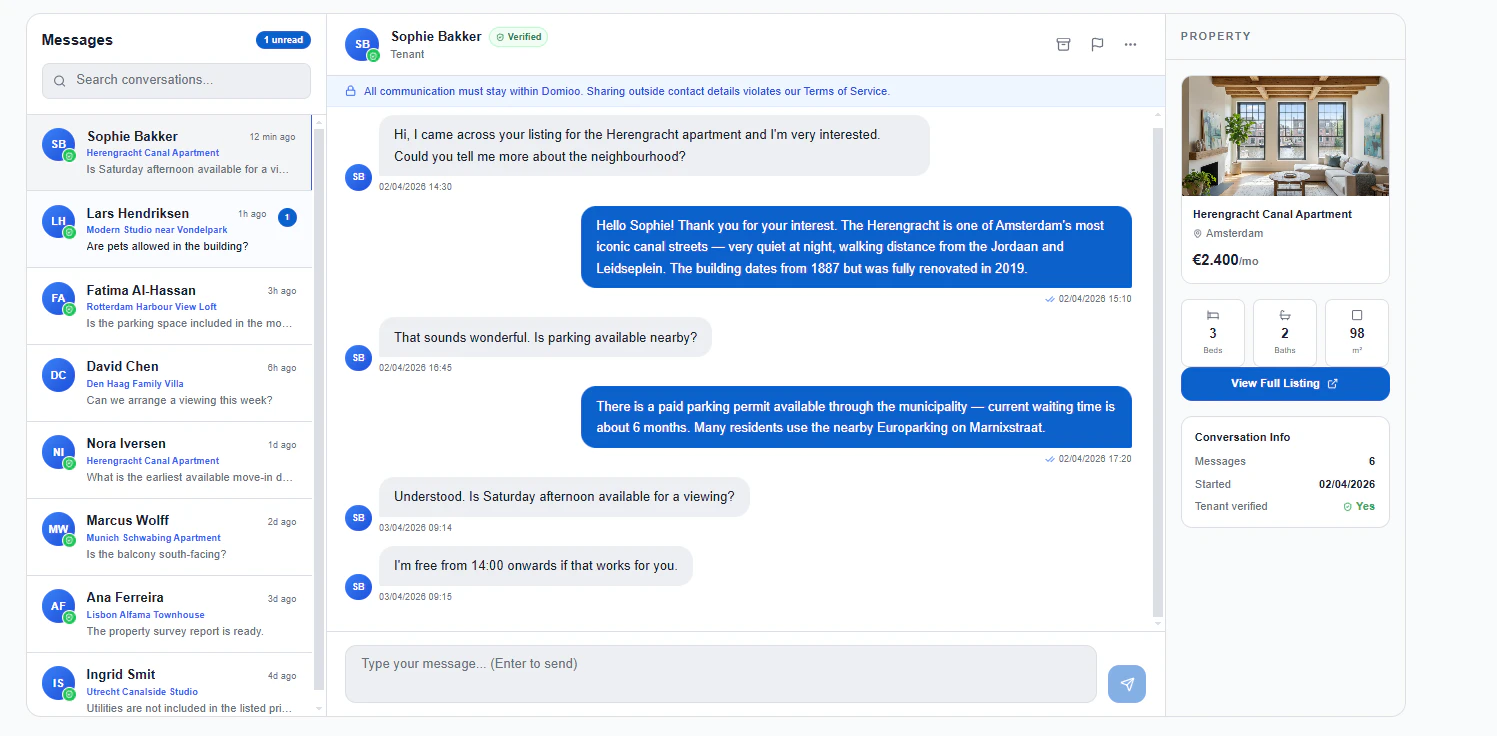Screen dimensions: 1497x736
Task: Click the lock icon in the policy banner
Action: pos(349,91)
